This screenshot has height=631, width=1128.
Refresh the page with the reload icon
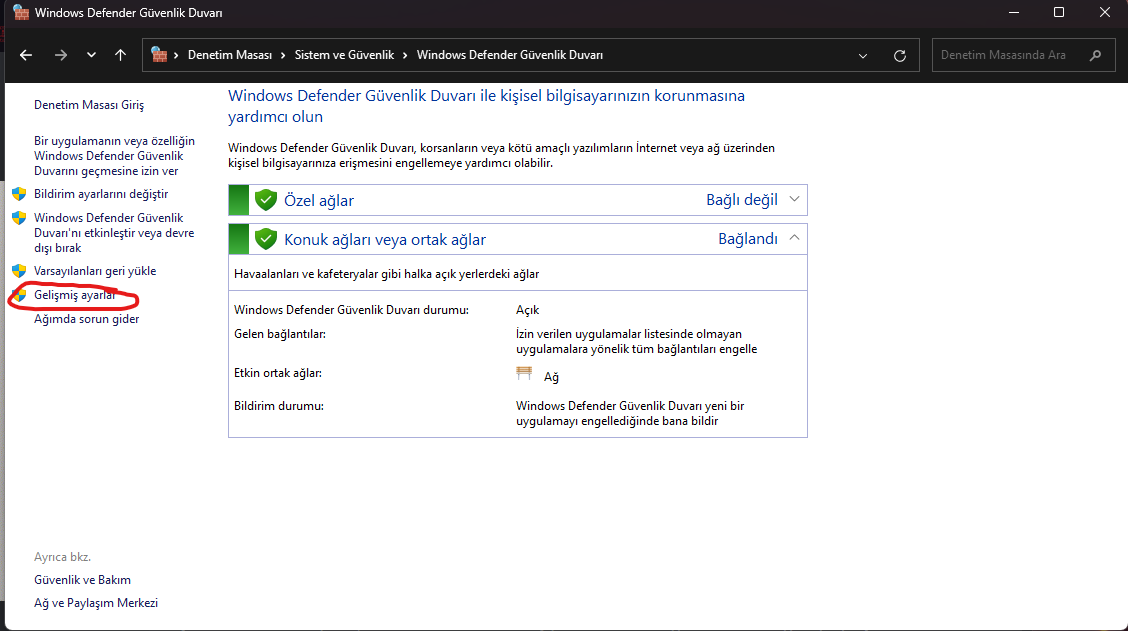click(899, 56)
